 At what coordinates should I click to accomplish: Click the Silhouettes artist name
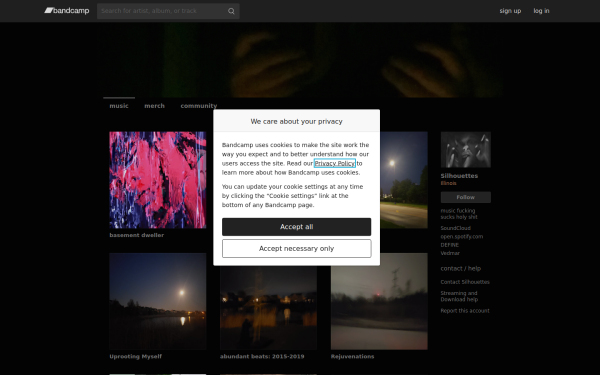[459, 176]
